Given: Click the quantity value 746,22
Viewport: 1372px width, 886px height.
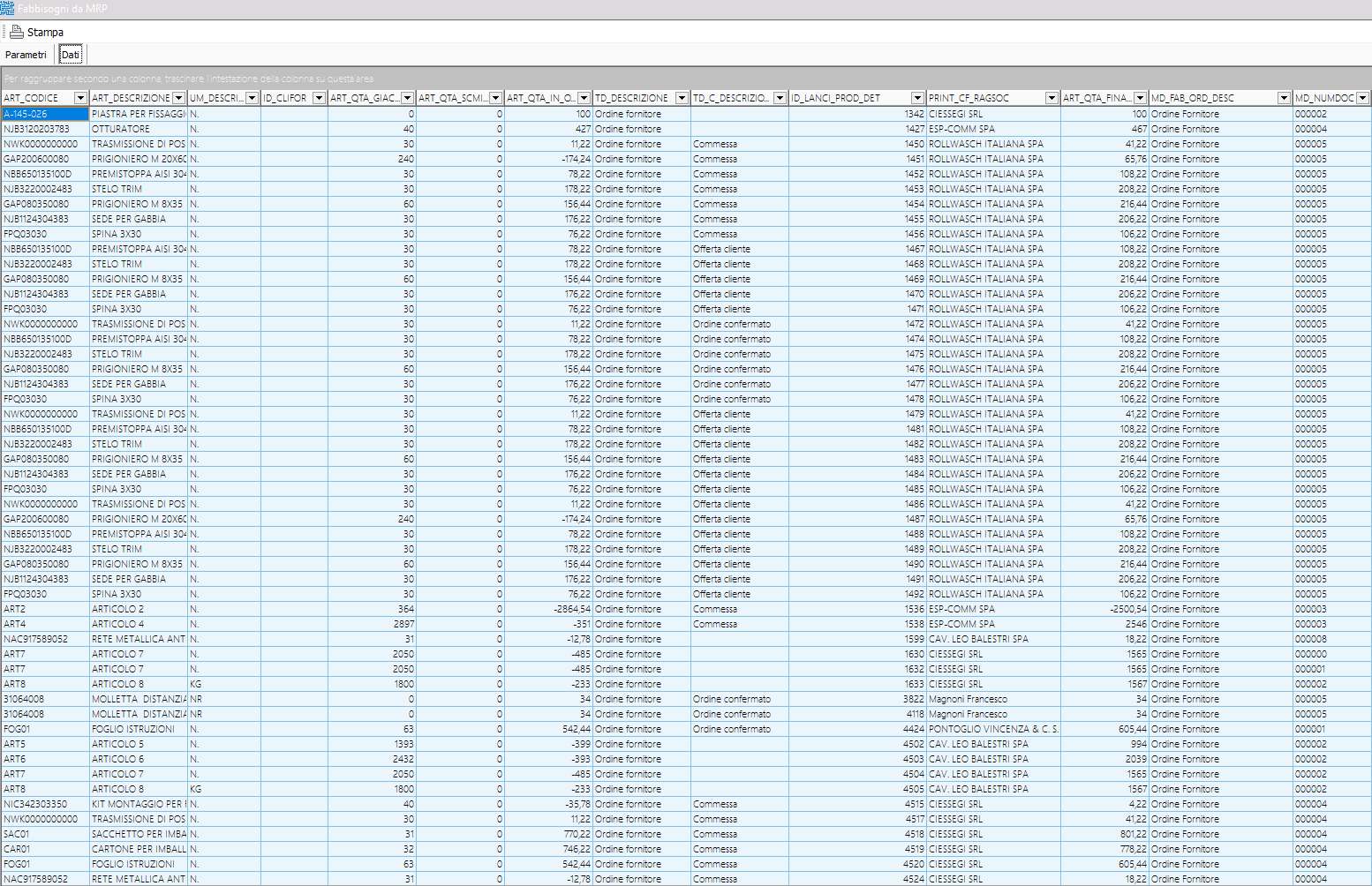Looking at the screenshot, I should (x=548, y=849).
